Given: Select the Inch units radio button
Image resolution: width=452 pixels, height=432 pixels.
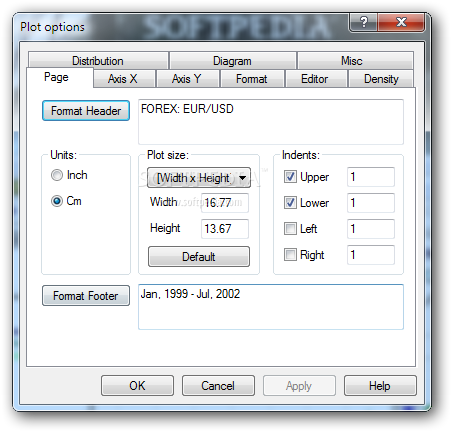Looking at the screenshot, I should click(x=57, y=175).
